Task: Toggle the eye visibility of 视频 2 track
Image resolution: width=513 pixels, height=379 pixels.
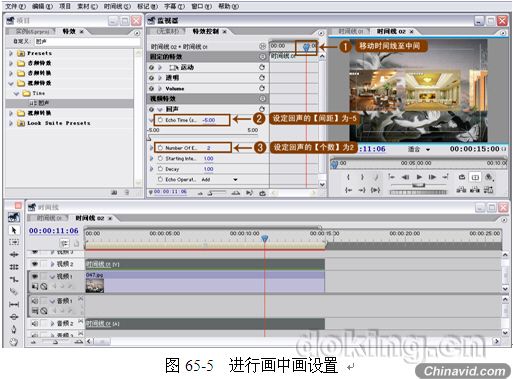Action: pos(35,264)
